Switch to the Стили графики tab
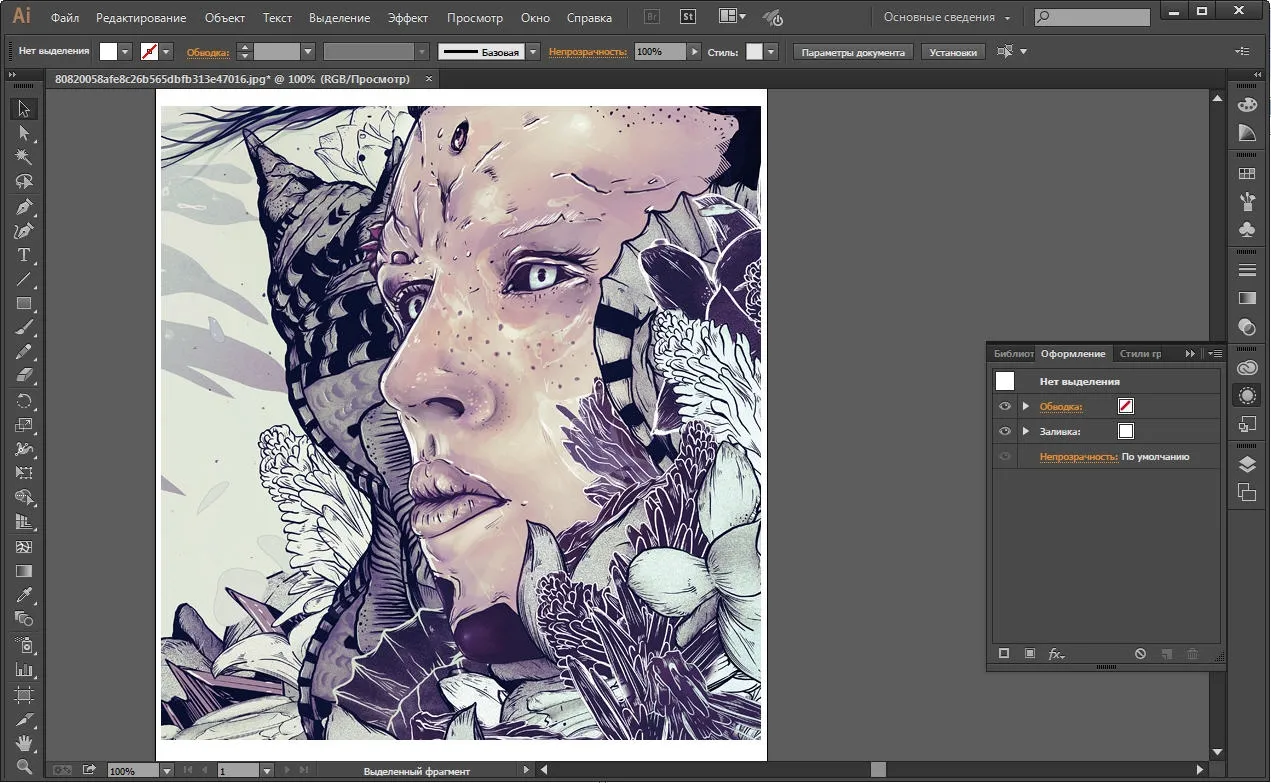Viewport: 1271px width, 783px height. (x=1140, y=354)
